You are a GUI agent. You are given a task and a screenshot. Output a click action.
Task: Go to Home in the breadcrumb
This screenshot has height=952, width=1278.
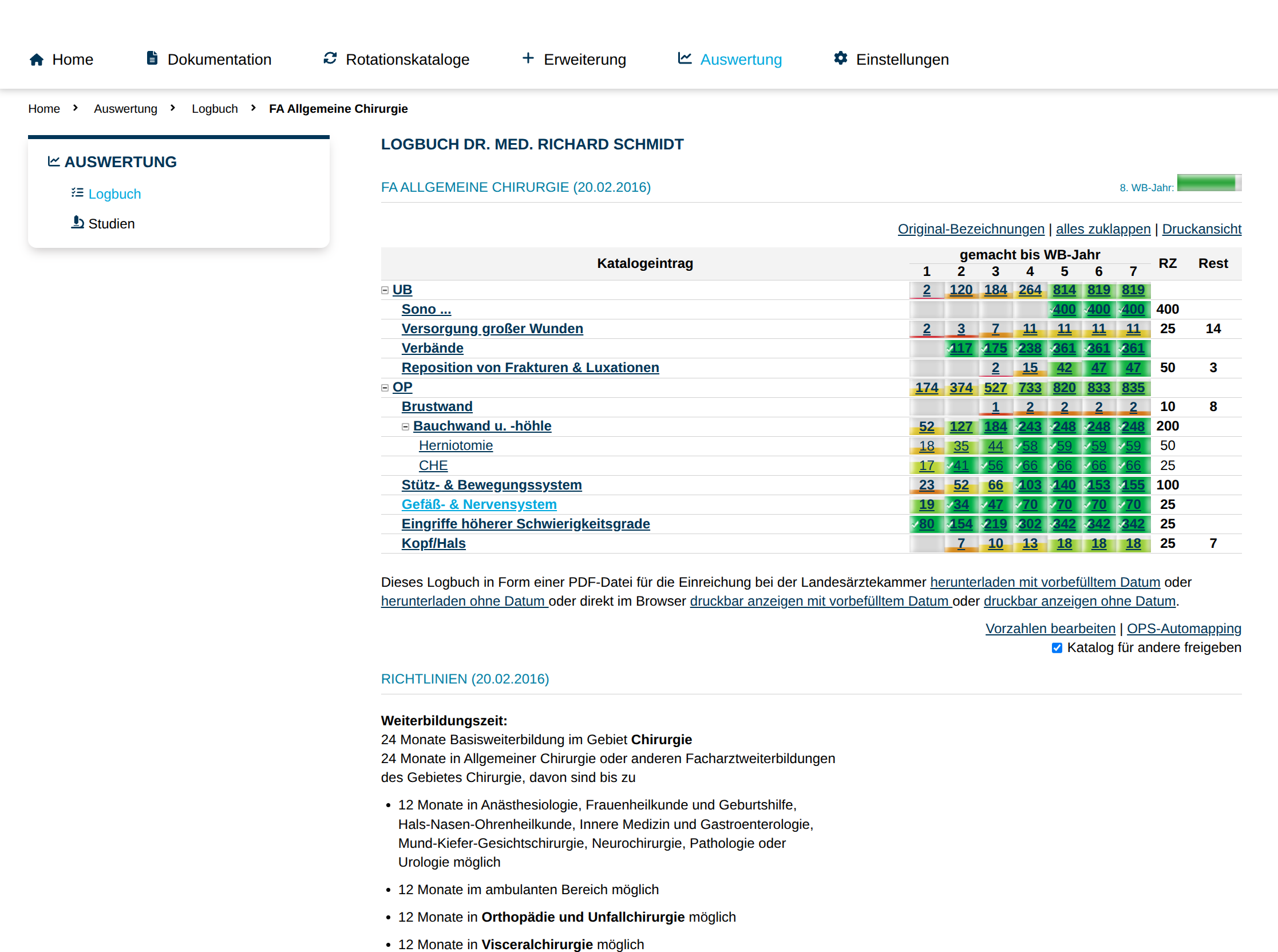44,109
